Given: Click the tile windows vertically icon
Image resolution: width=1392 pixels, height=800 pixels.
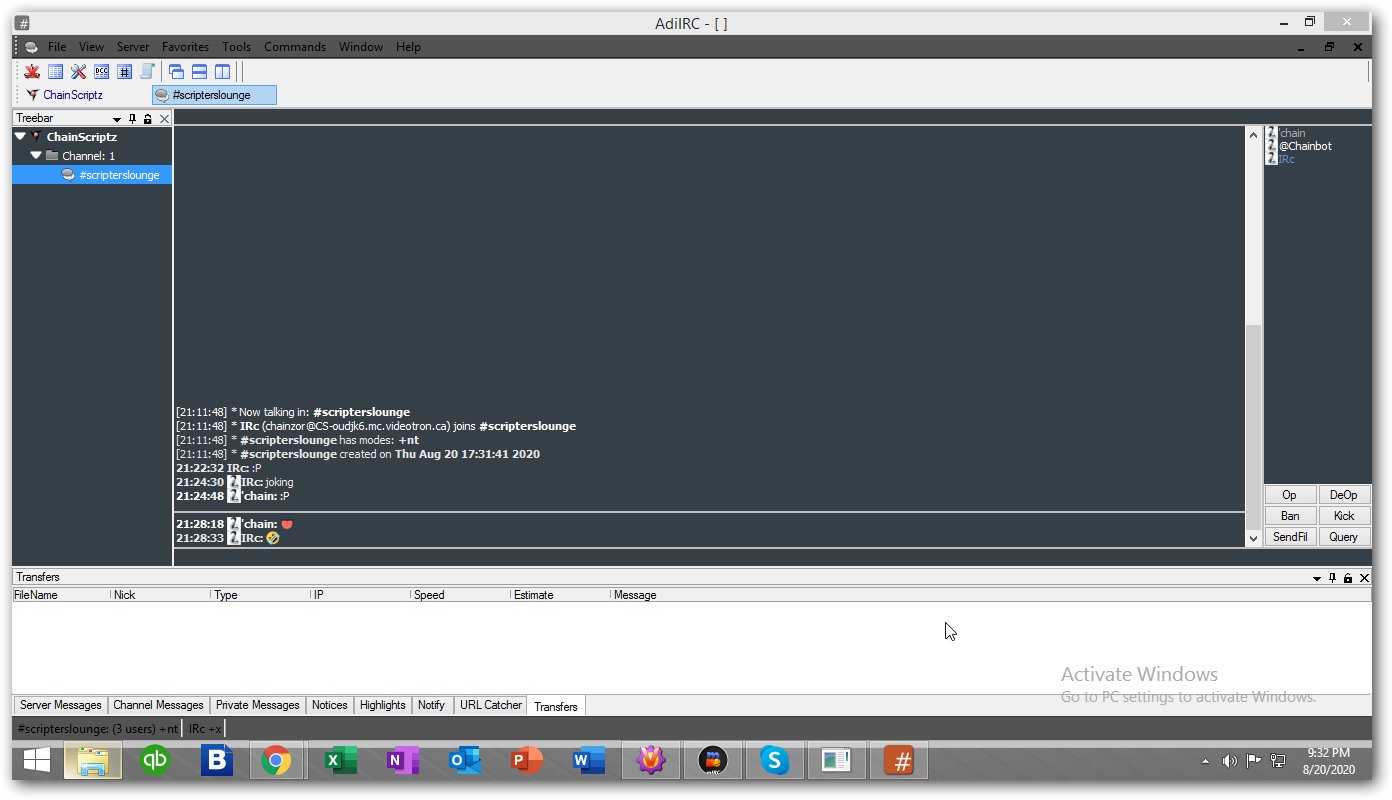Looking at the screenshot, I should tap(222, 71).
